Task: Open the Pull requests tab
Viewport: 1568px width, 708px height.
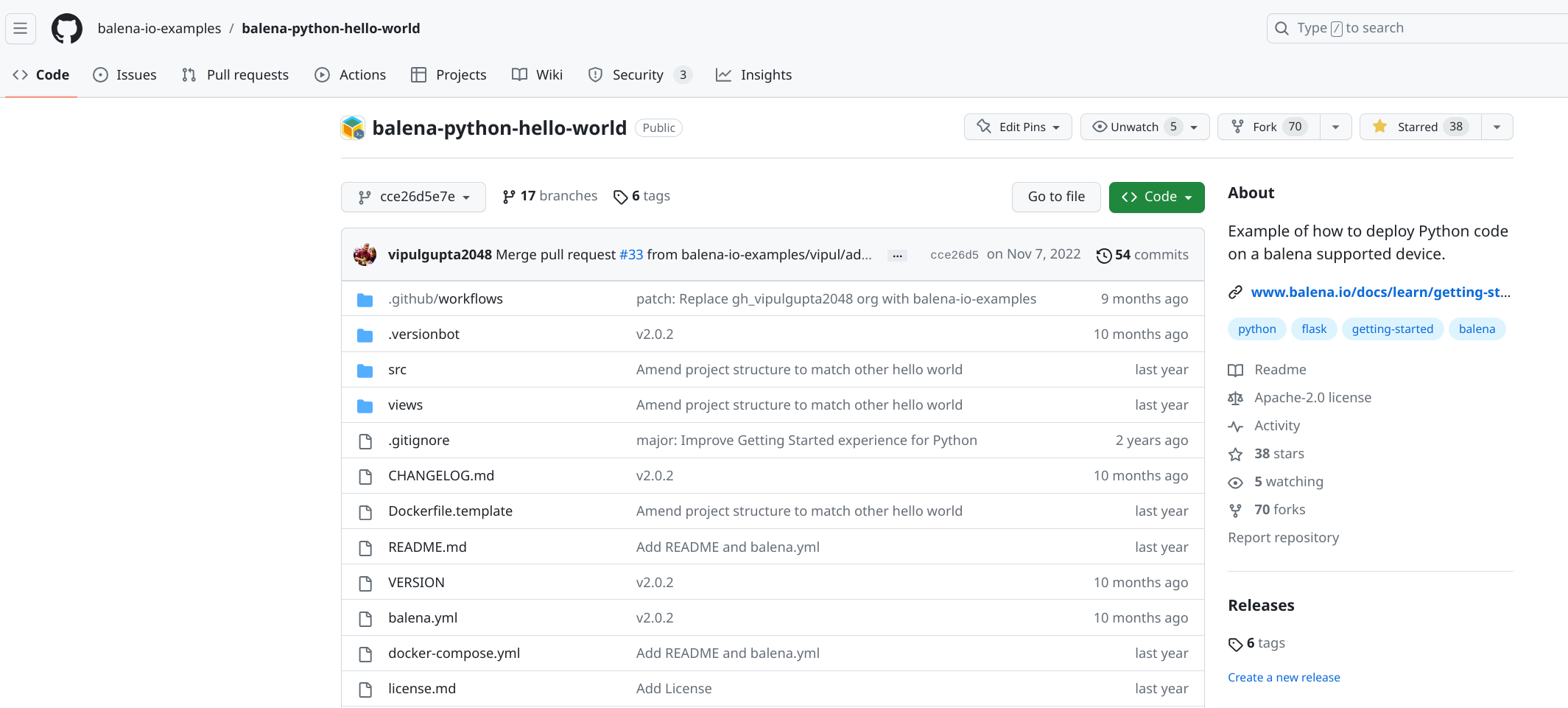Action: click(x=235, y=75)
